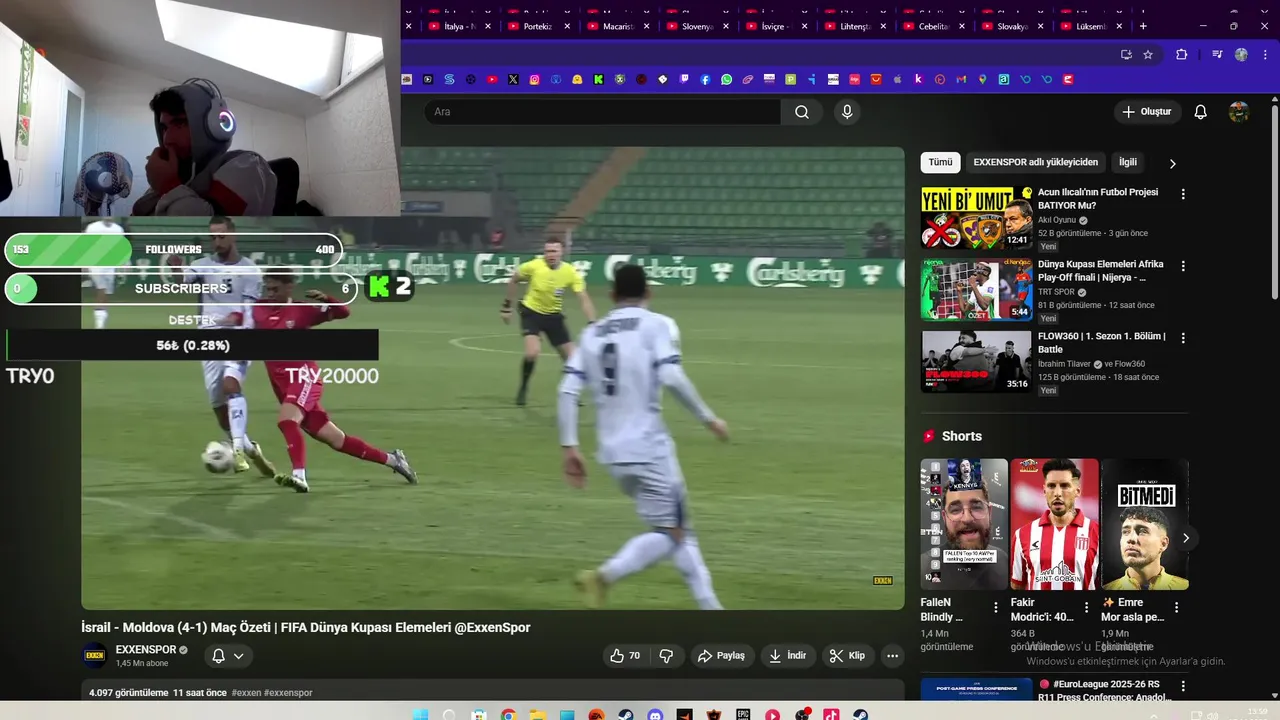Open the EXXENSPOR channel name link
The height and width of the screenshot is (720, 1280).
pyautogui.click(x=146, y=650)
